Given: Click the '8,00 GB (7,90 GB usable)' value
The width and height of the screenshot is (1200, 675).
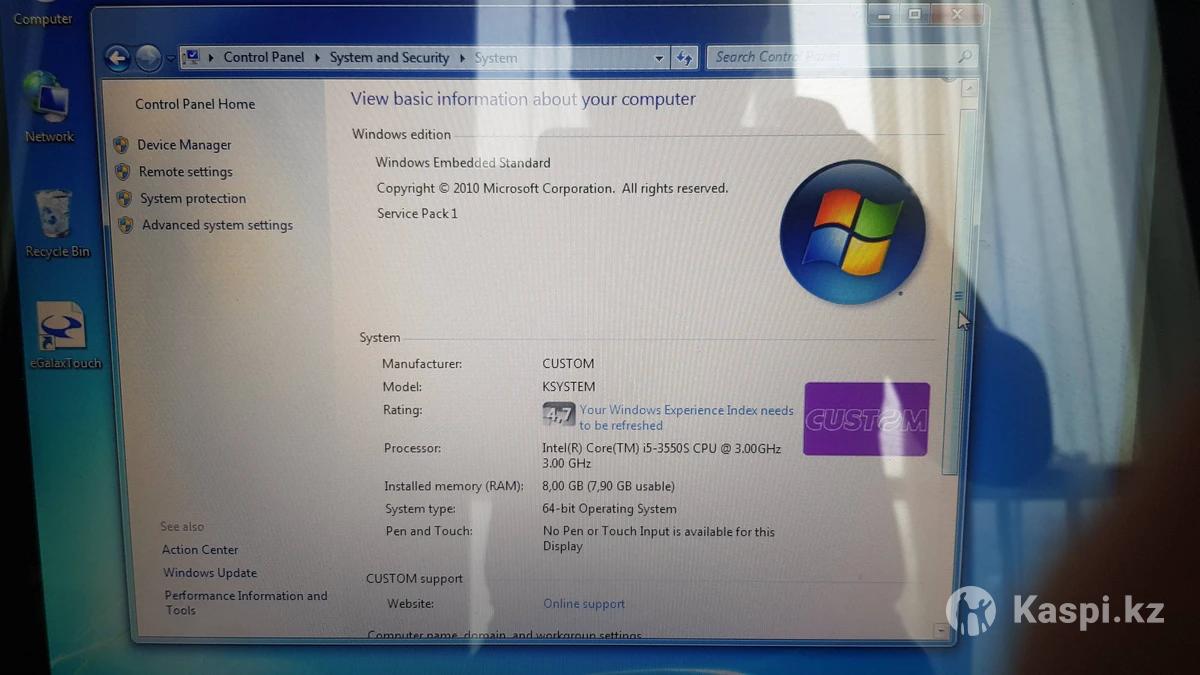Looking at the screenshot, I should 609,487.
